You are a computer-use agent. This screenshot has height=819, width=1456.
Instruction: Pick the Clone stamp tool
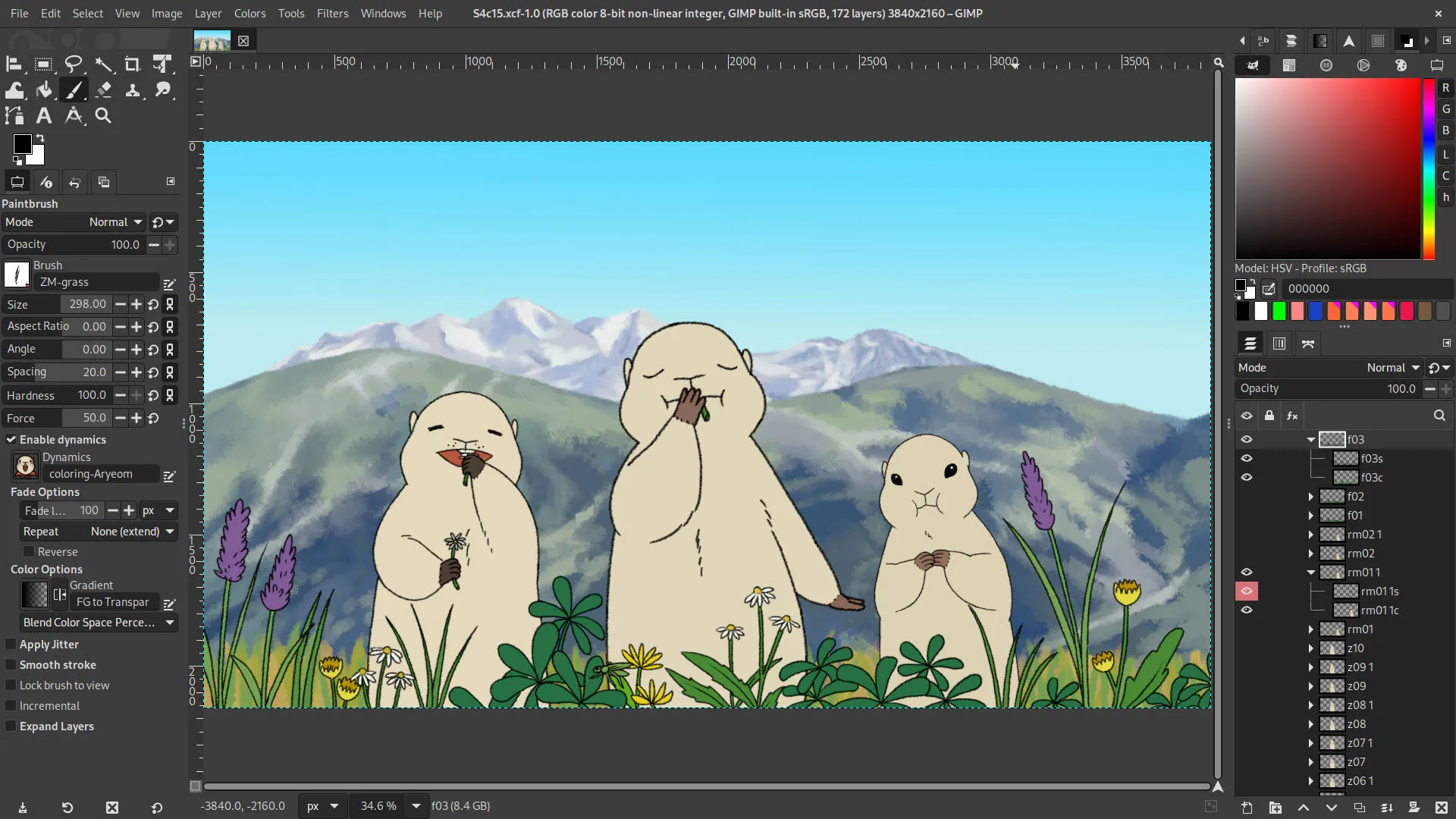[133, 89]
